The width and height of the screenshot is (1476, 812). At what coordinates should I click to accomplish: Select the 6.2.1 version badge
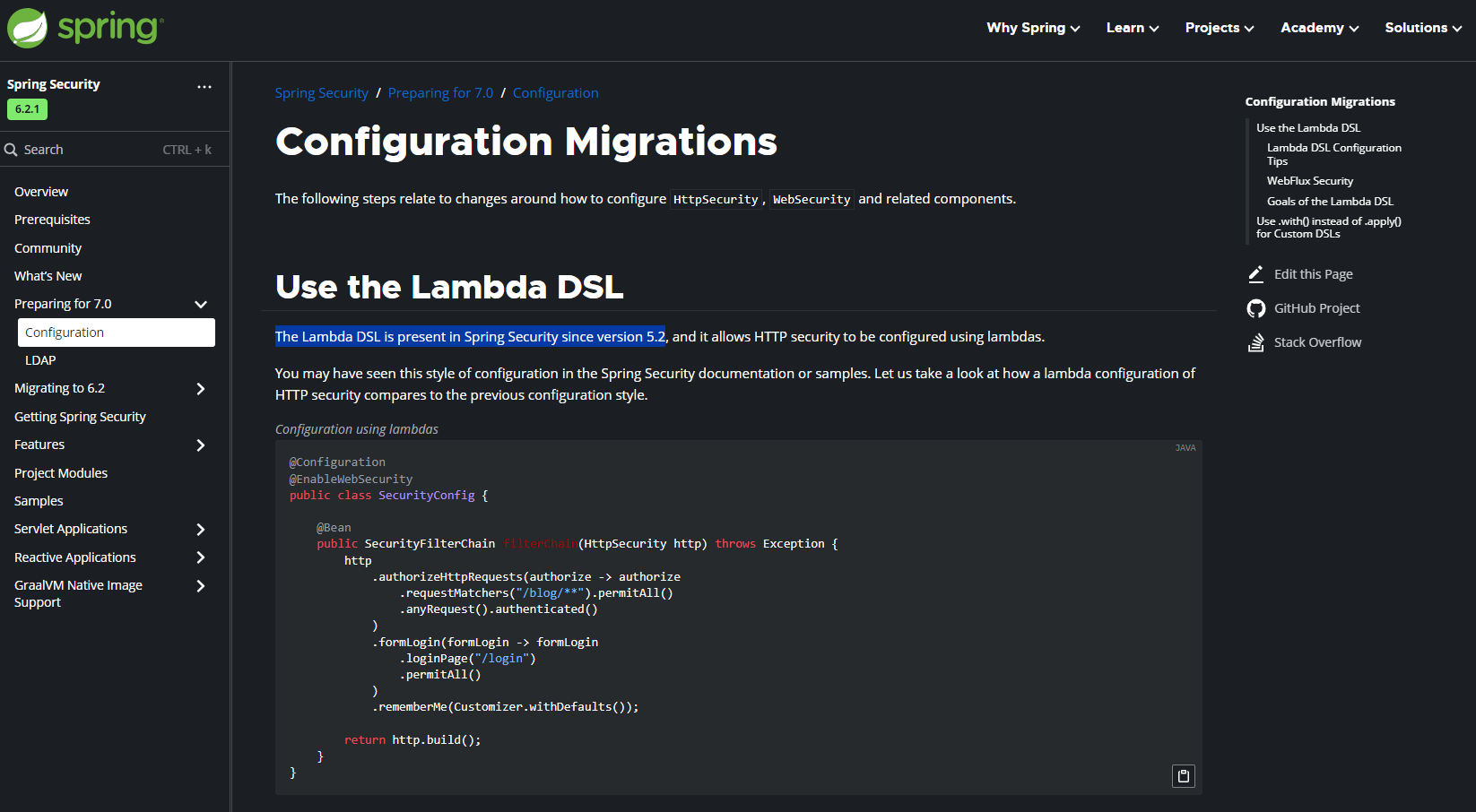[27, 109]
